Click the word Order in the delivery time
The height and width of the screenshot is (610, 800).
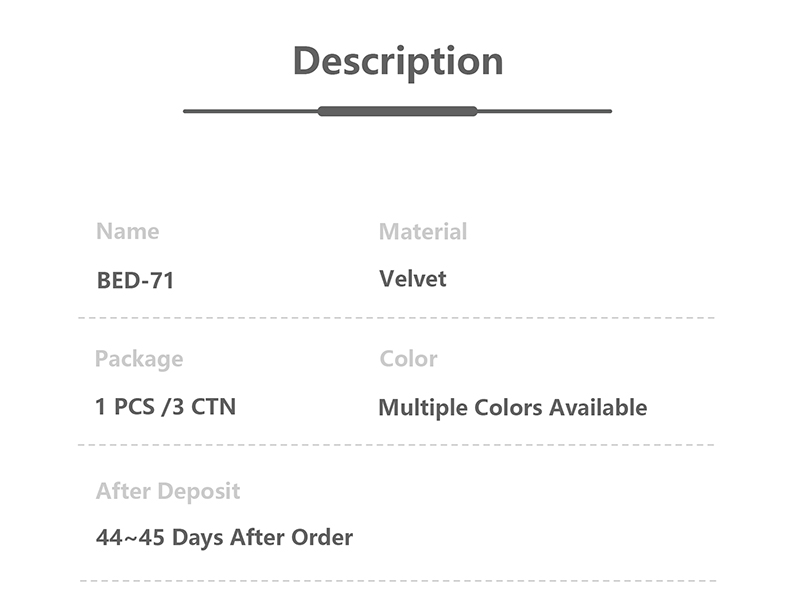[x=321, y=538]
